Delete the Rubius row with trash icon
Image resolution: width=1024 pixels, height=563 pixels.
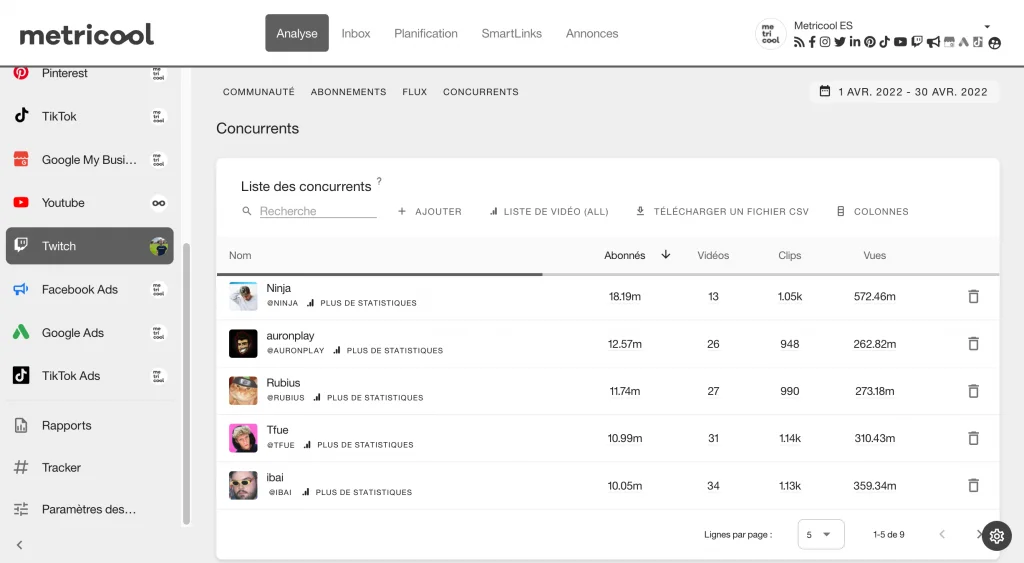[x=973, y=391]
